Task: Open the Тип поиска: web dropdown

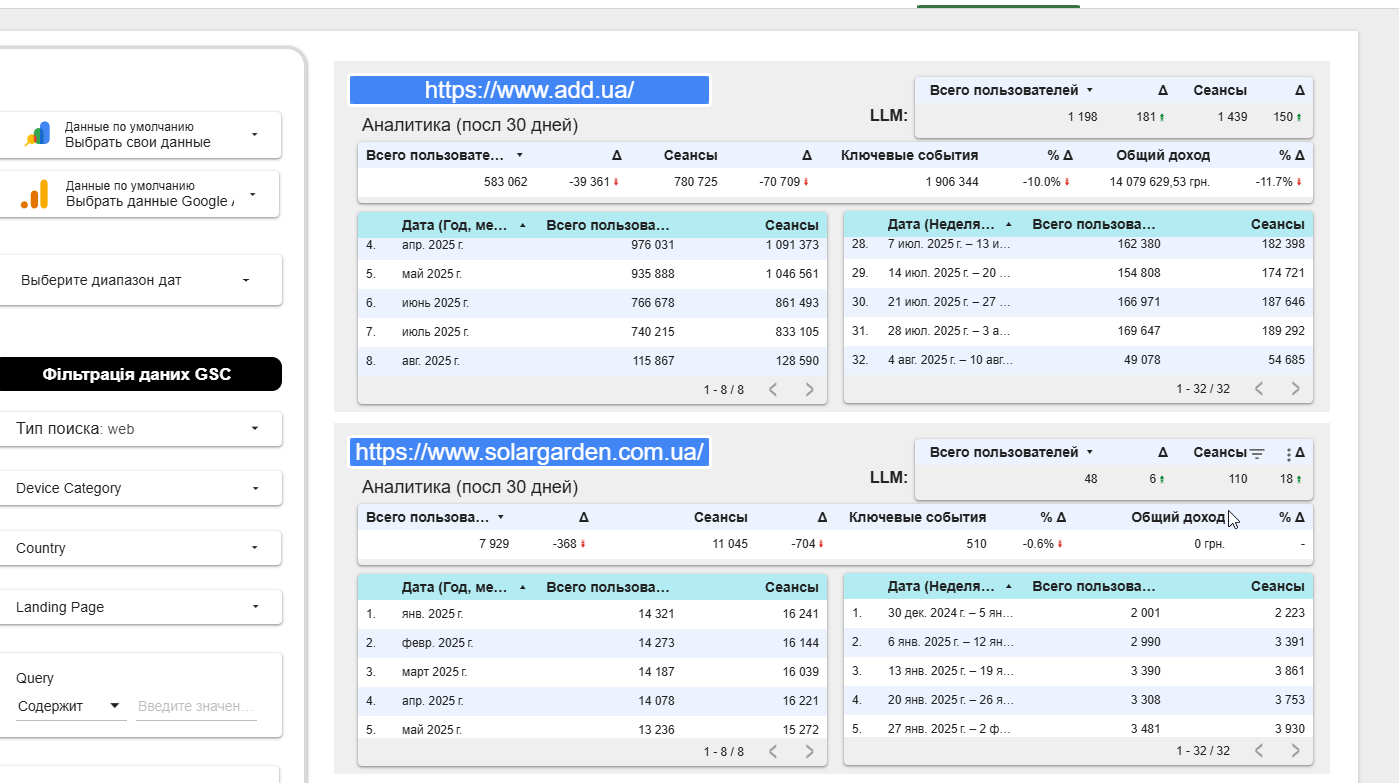Action: [x=140, y=429]
